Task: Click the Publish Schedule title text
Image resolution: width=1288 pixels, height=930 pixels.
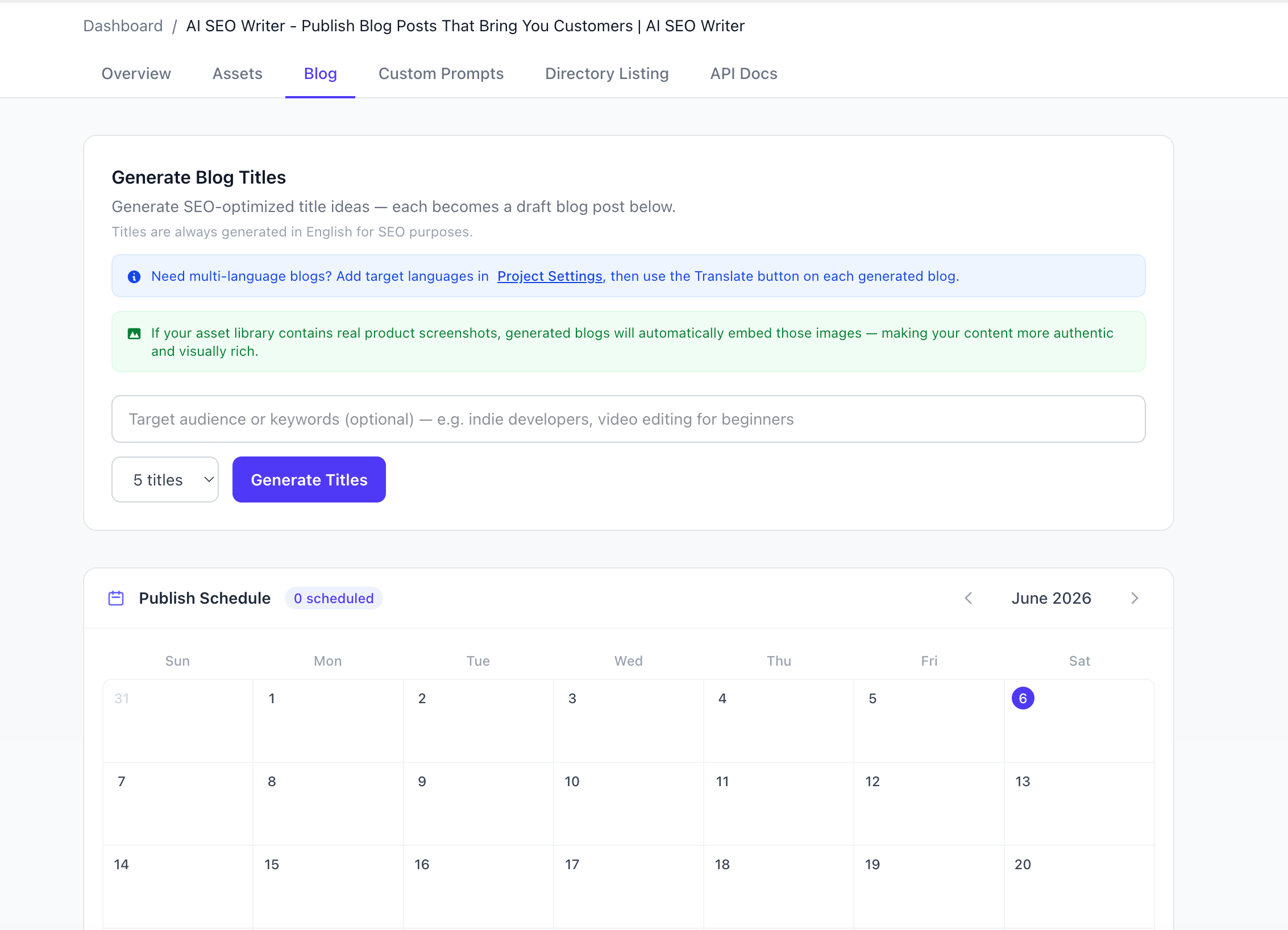Action: coord(205,598)
